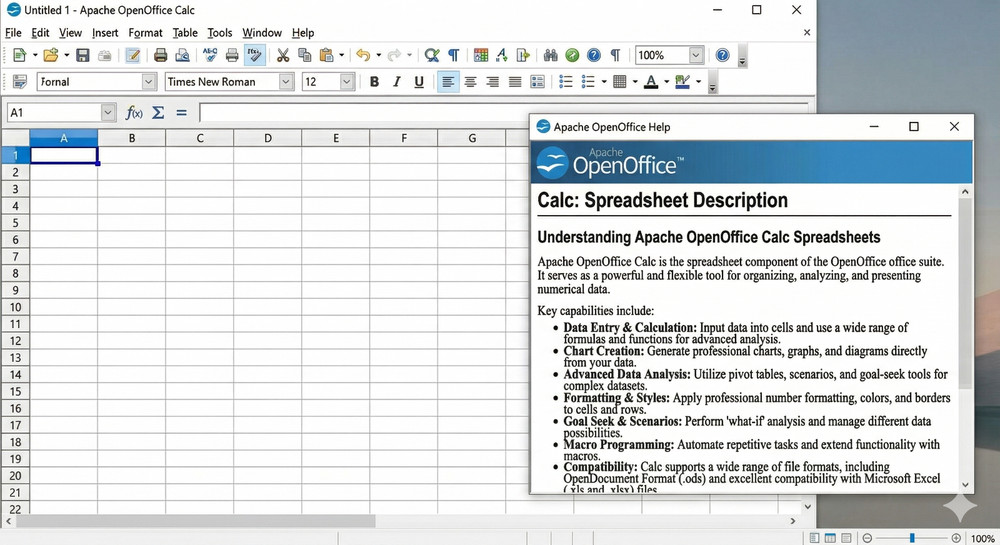Apply Justified alignment
This screenshot has width=1000, height=545.
pos(515,82)
